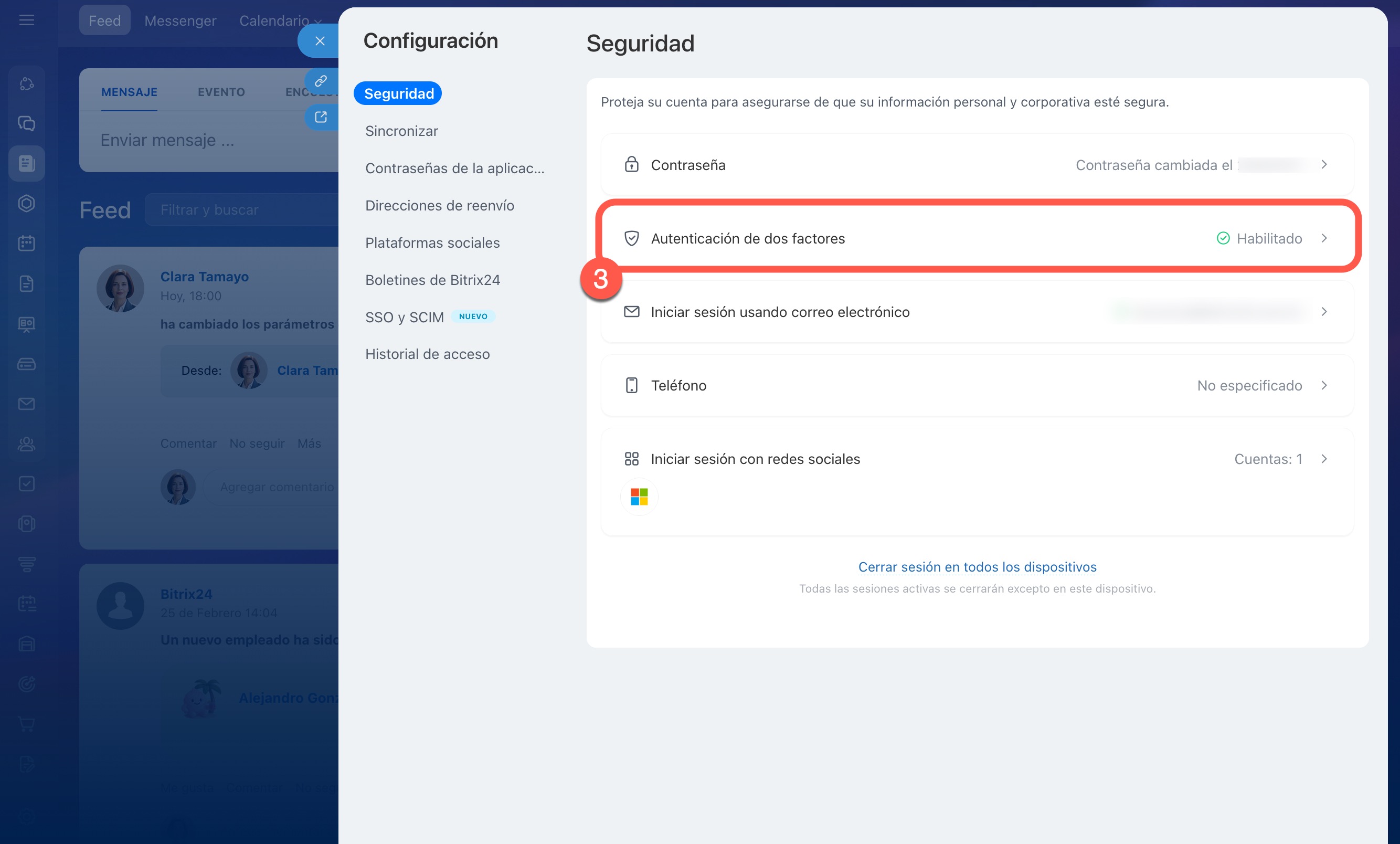Expand the Teléfono No especificado row
Viewport: 1400px width, 844px height.
point(1324,385)
